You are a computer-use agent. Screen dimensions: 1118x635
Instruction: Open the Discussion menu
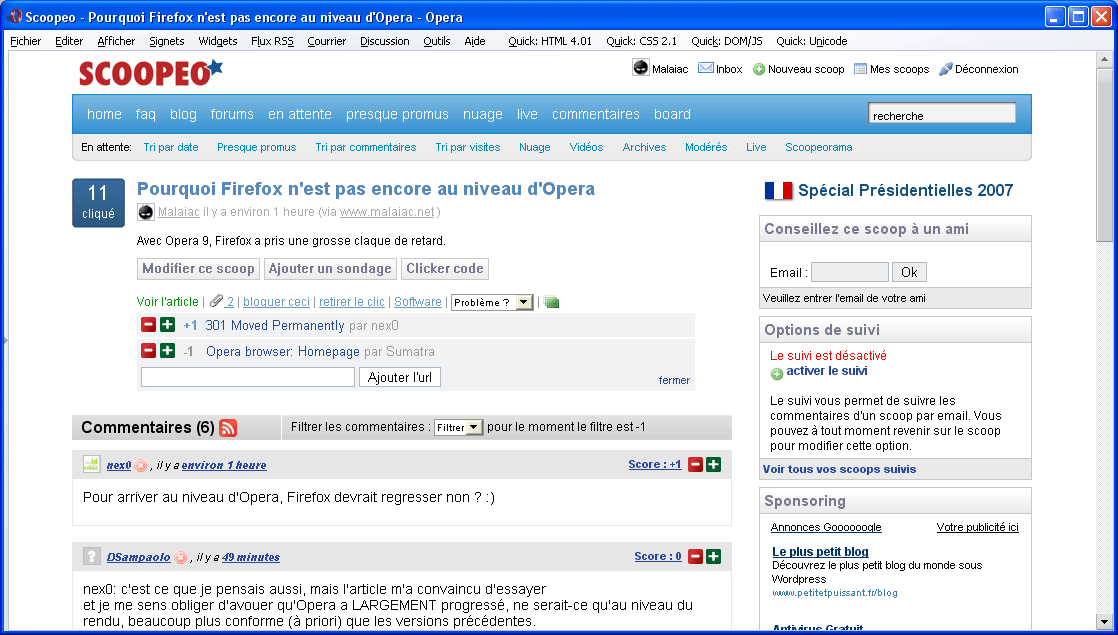coord(384,41)
